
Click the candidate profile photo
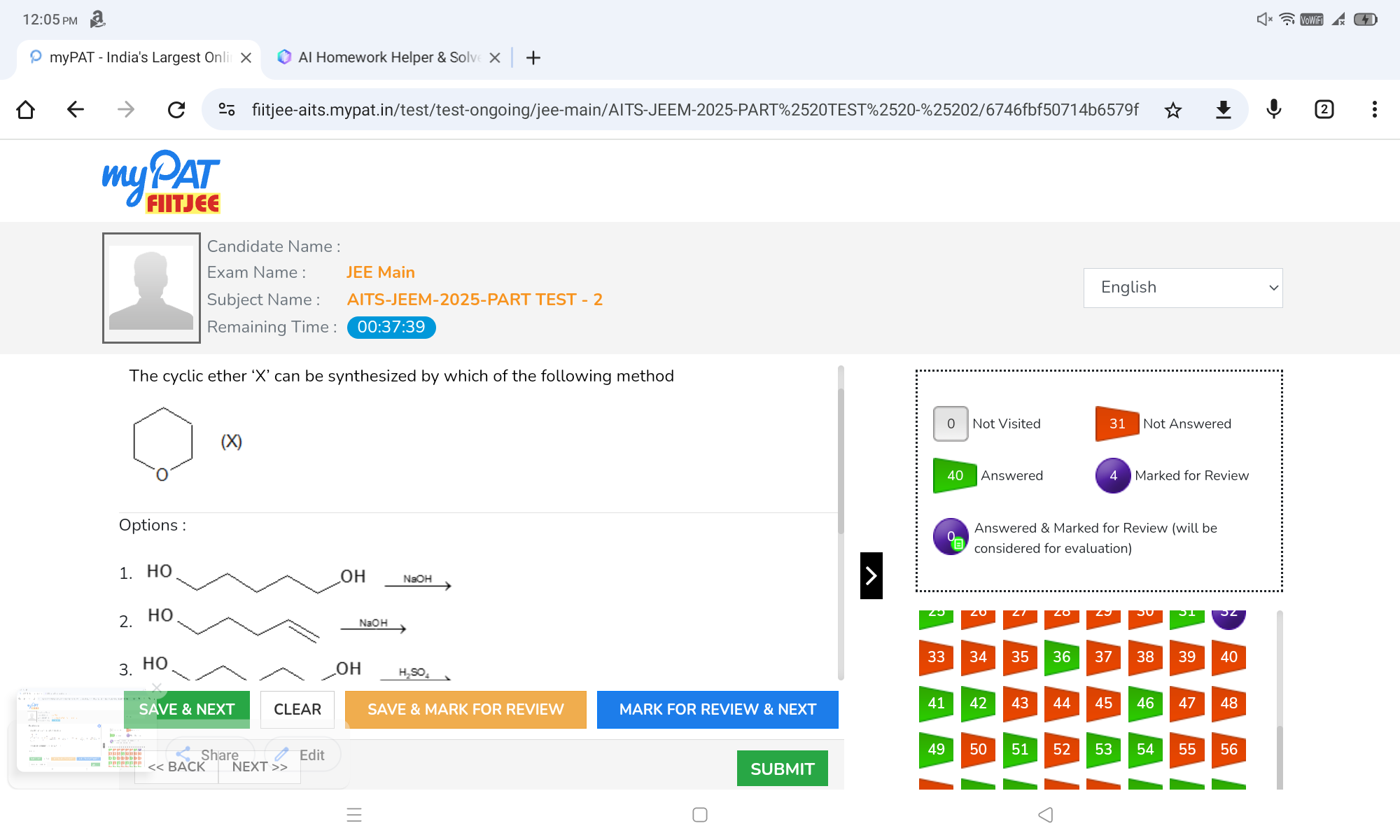[x=151, y=288]
